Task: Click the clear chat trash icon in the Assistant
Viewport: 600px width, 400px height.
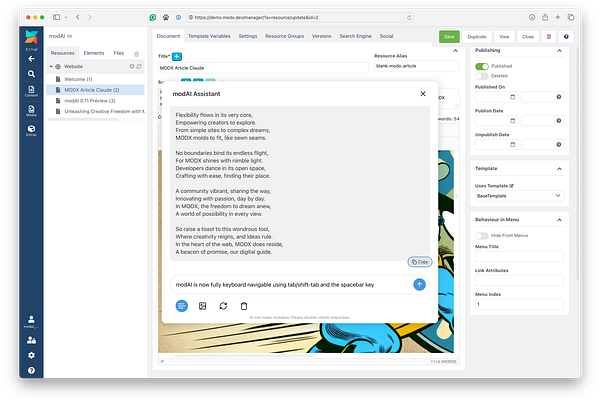Action: point(244,306)
